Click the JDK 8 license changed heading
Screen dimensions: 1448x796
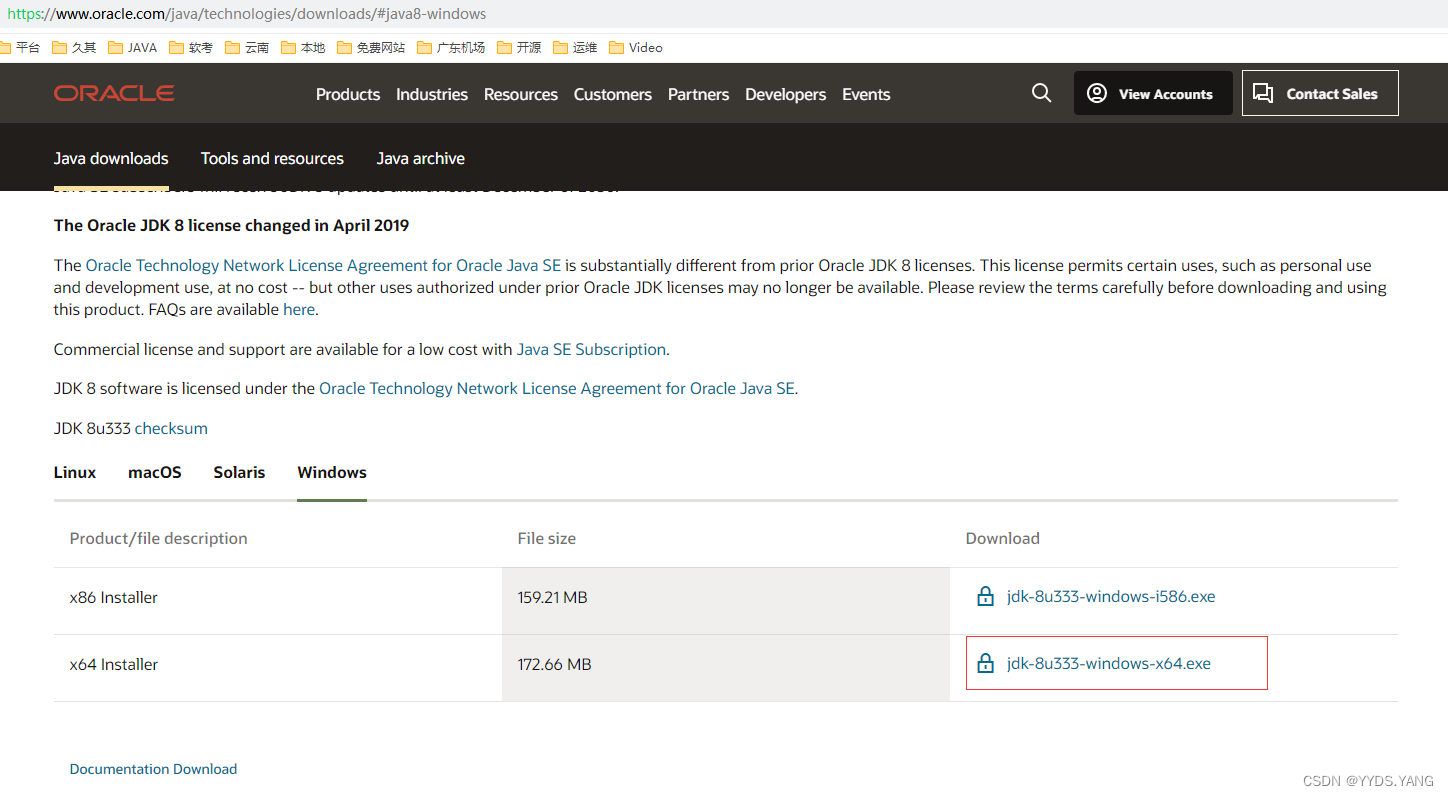232,225
